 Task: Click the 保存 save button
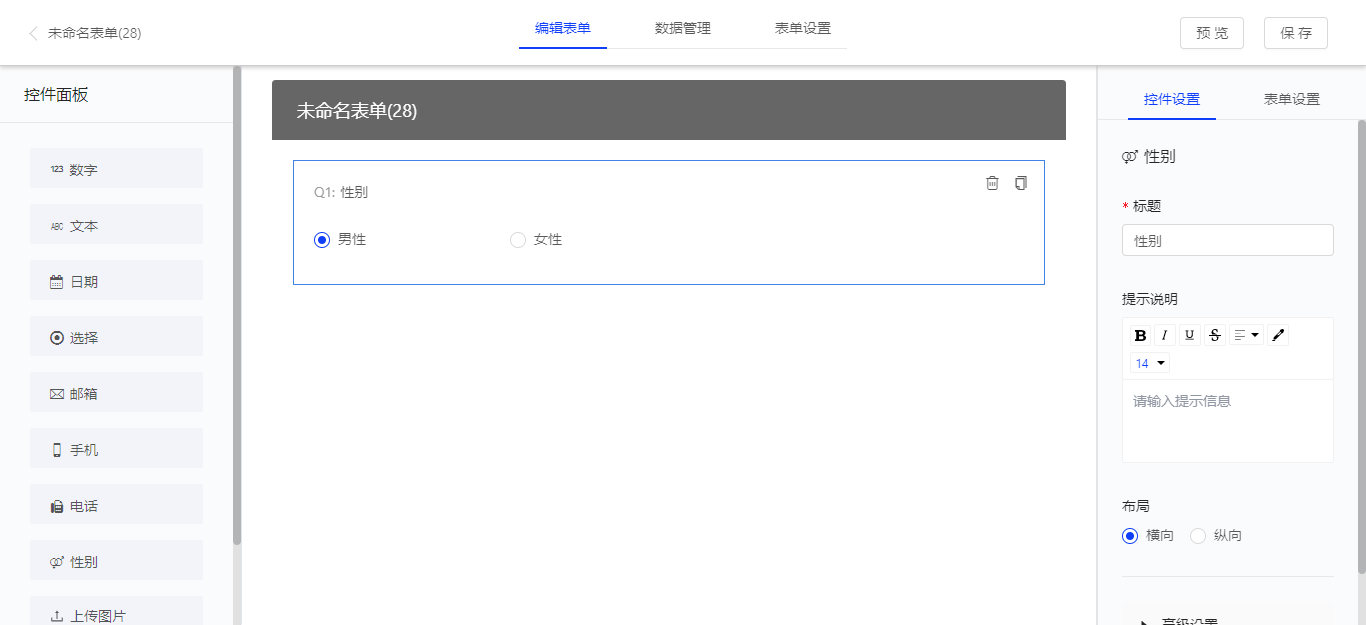point(1296,33)
